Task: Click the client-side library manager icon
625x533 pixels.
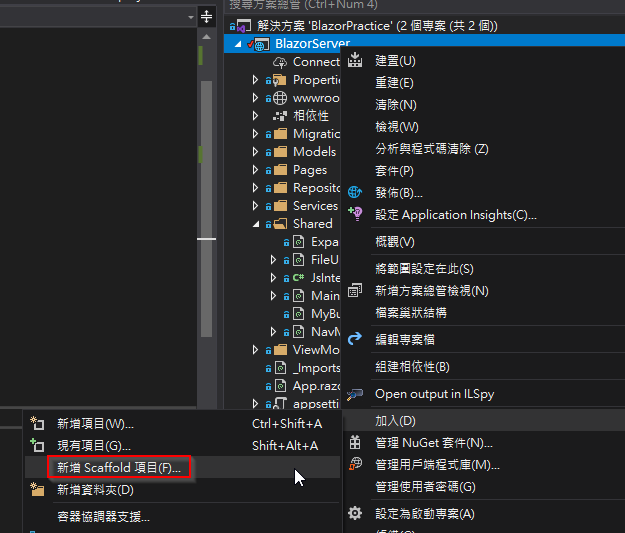Action: pos(355,464)
